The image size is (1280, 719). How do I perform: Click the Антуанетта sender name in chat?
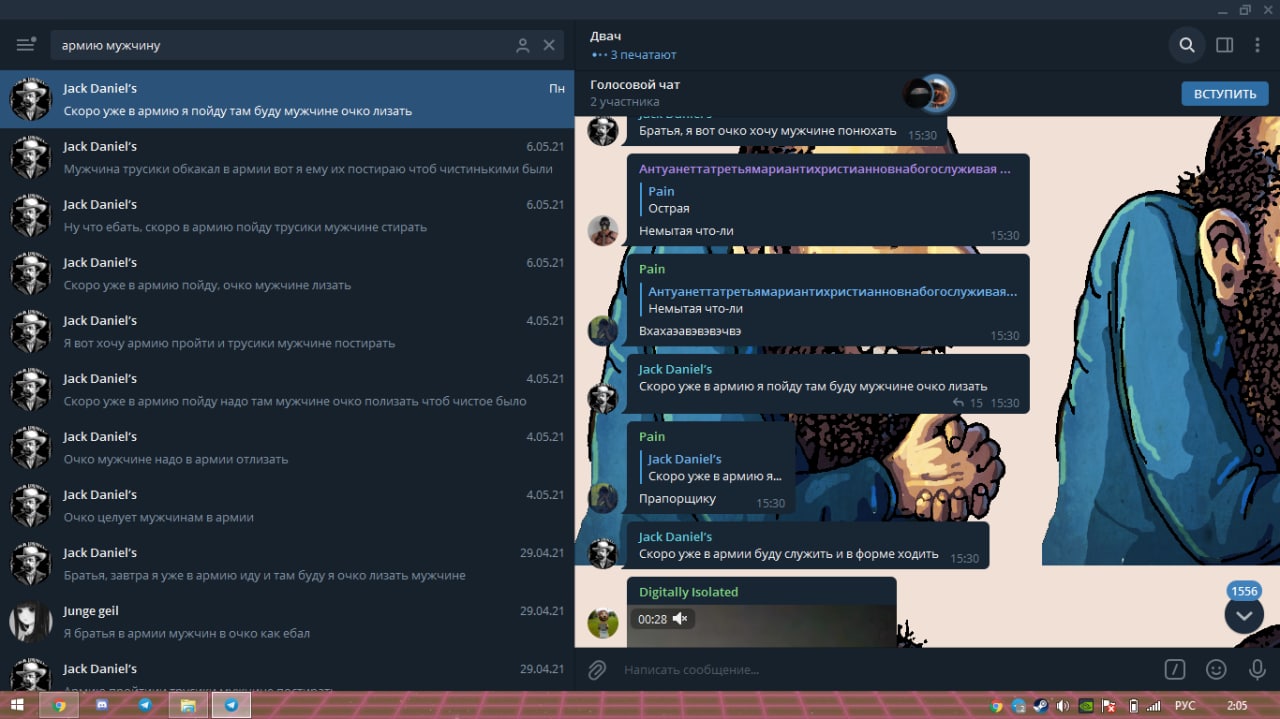pyautogui.click(x=825, y=168)
